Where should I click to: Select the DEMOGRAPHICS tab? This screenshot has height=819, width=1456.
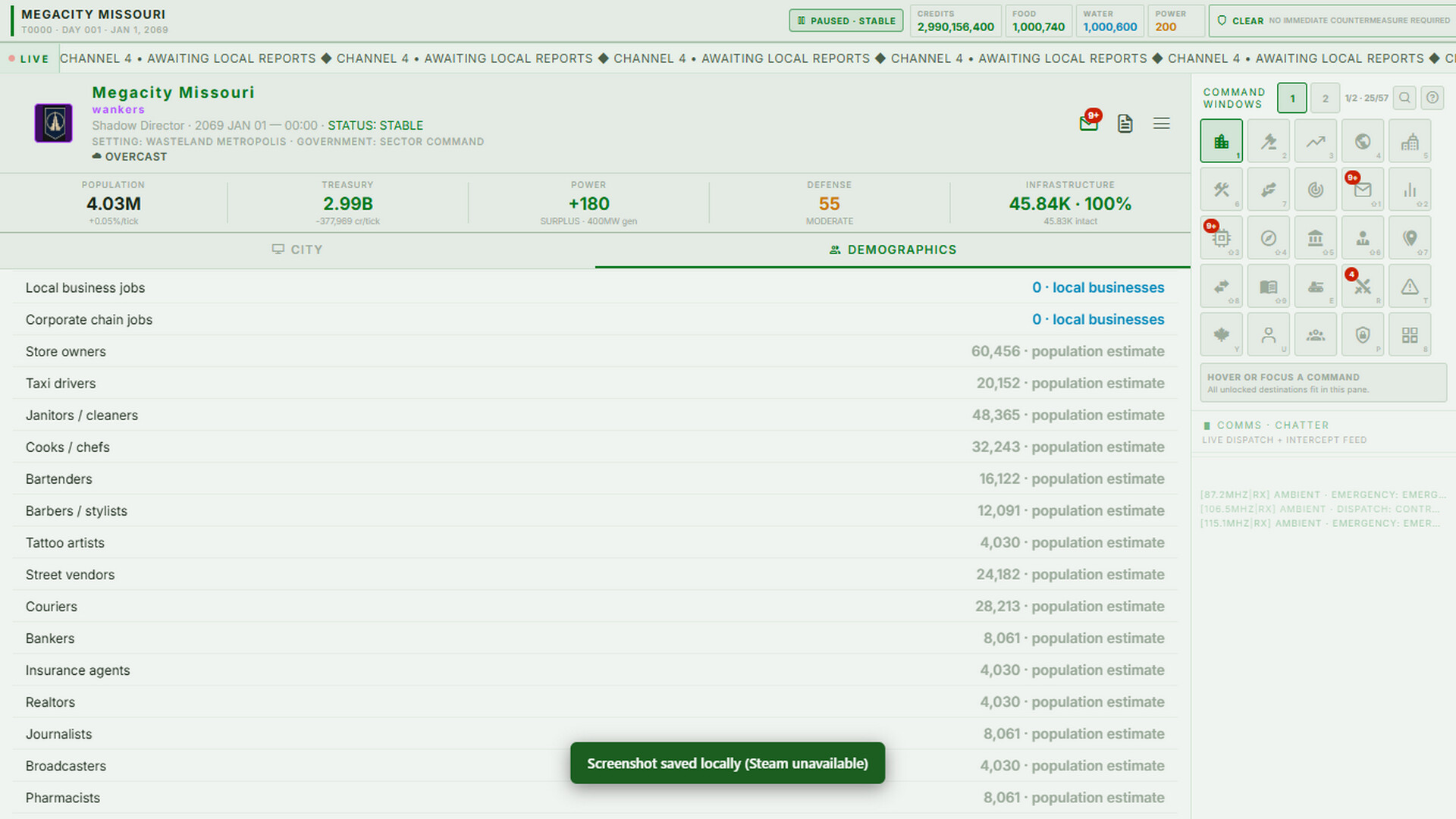(x=893, y=249)
